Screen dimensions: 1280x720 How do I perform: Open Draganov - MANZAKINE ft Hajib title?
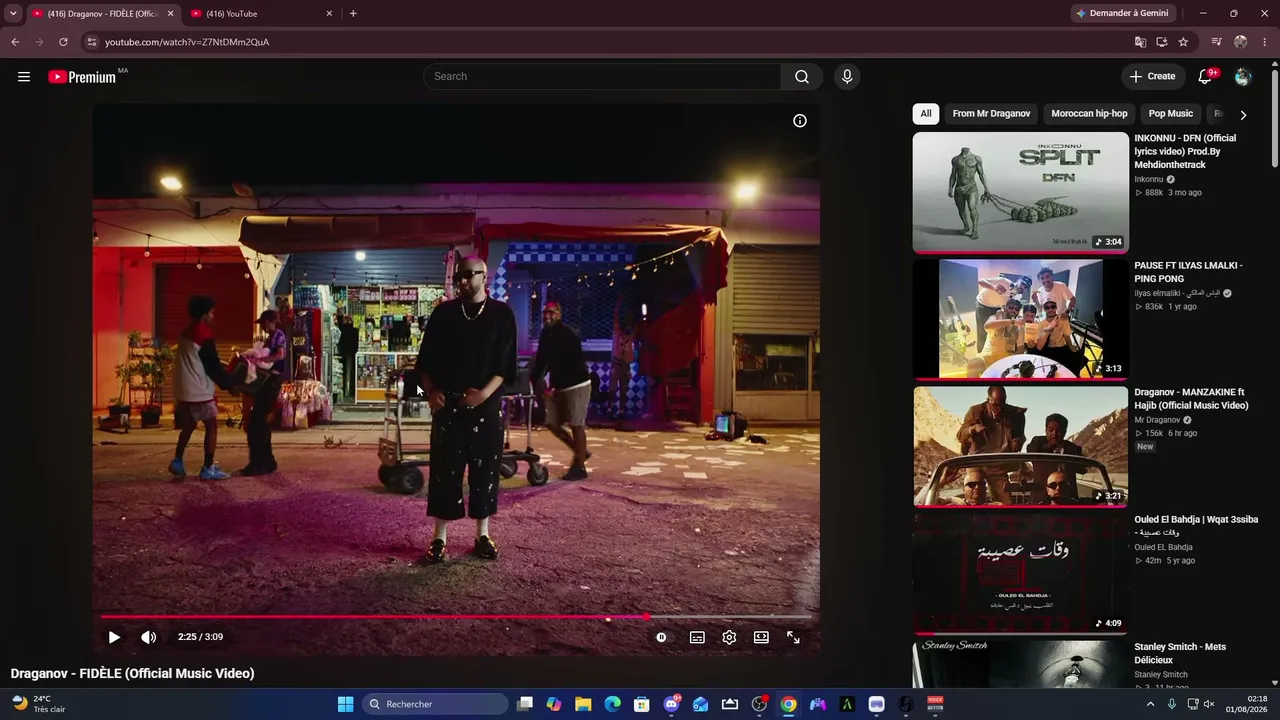pyautogui.click(x=1191, y=399)
